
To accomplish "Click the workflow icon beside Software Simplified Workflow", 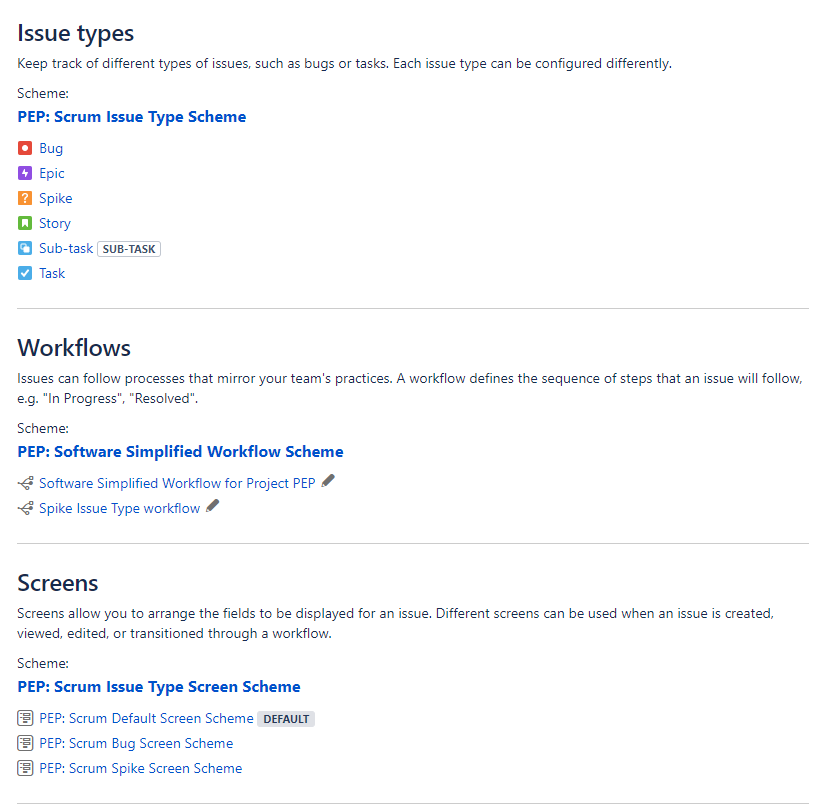I will 24,483.
